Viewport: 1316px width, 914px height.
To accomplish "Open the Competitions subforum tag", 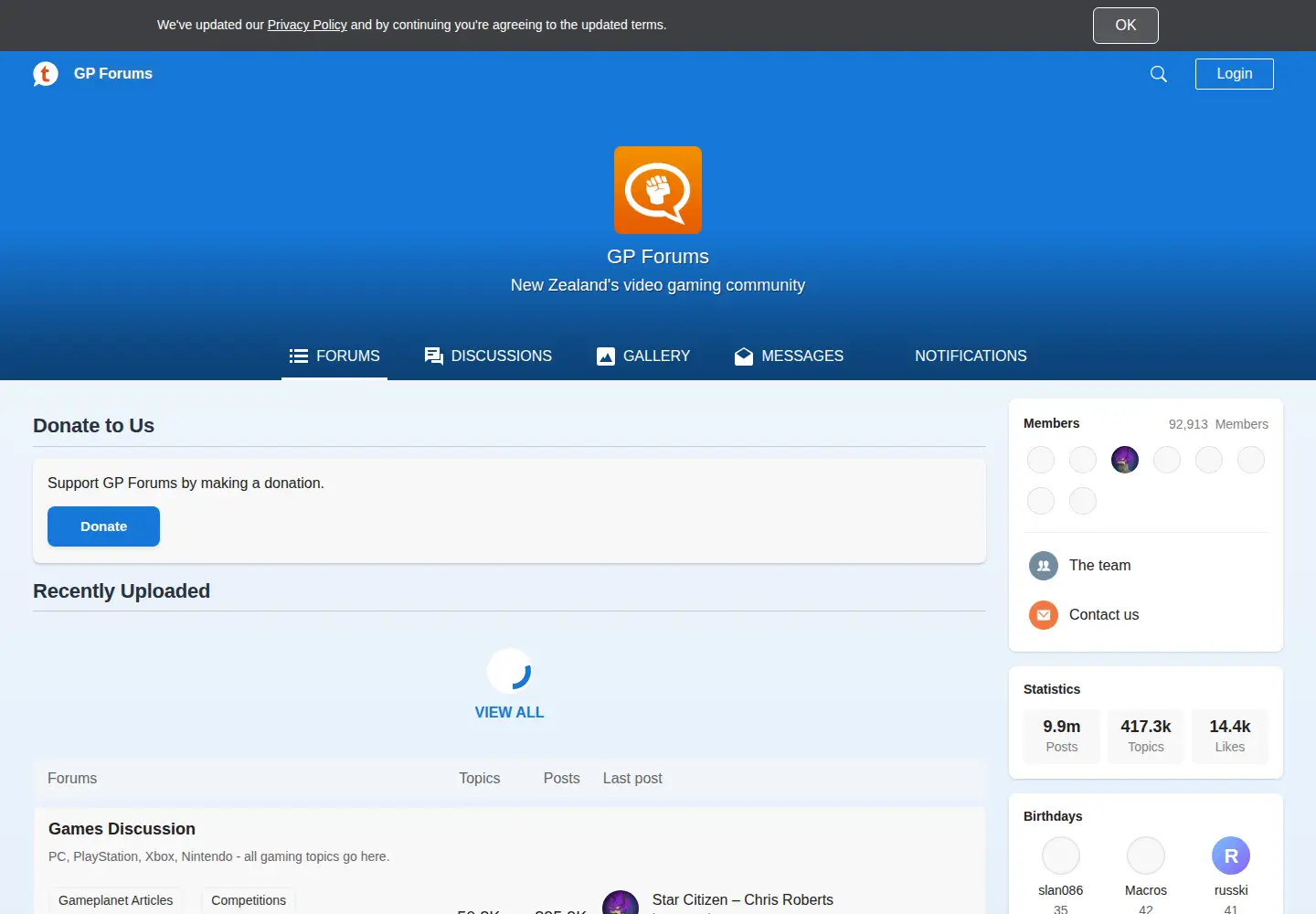I will pos(249,900).
